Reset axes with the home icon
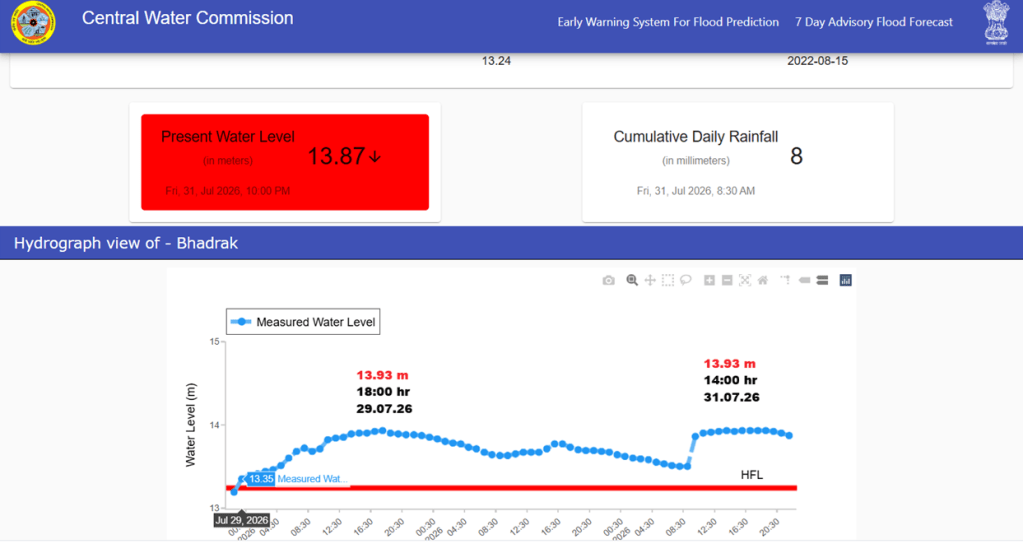Viewport: 1023px width, 553px height. [763, 280]
